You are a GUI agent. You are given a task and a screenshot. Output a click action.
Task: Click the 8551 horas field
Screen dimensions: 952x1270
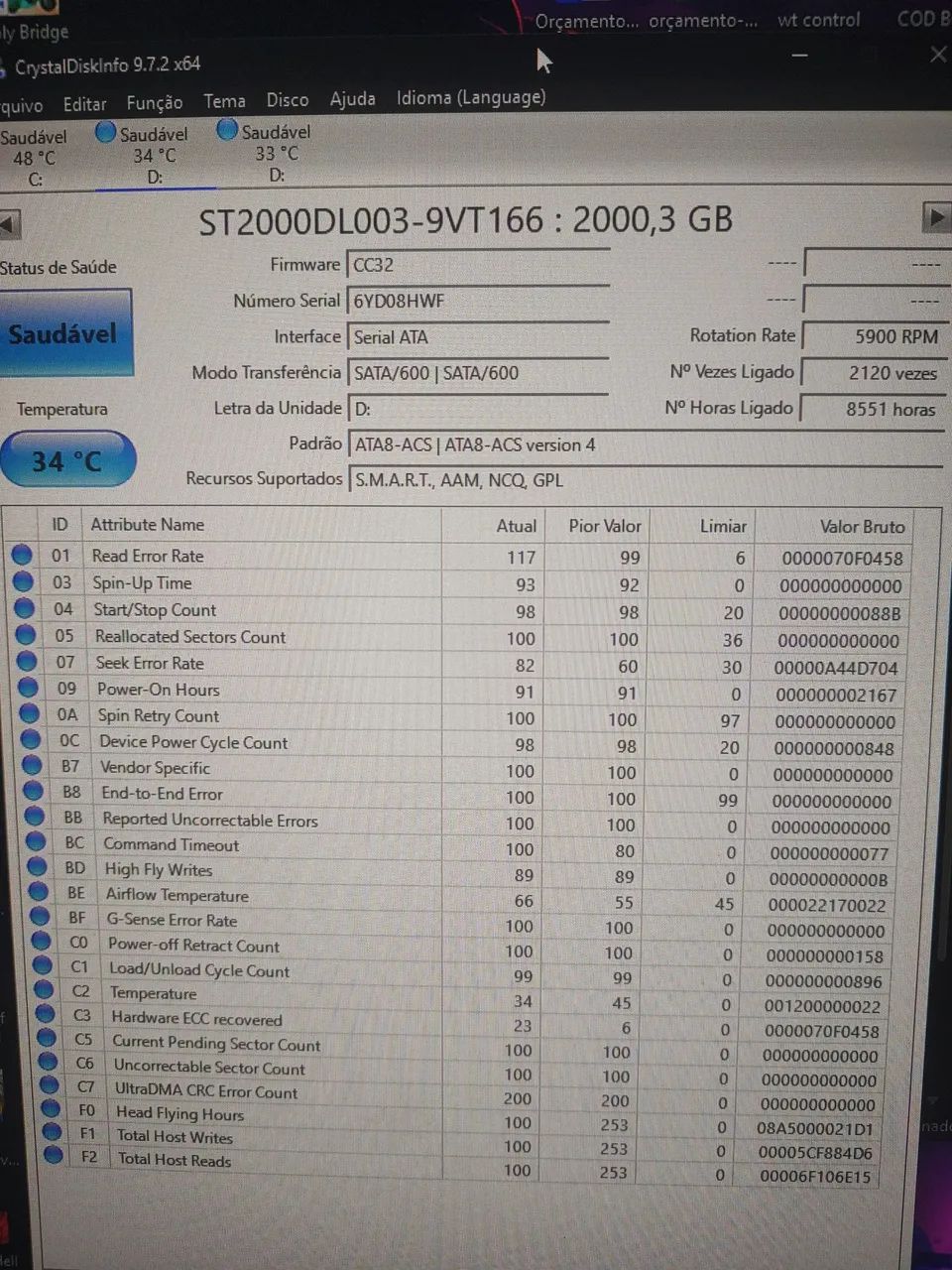pos(872,409)
